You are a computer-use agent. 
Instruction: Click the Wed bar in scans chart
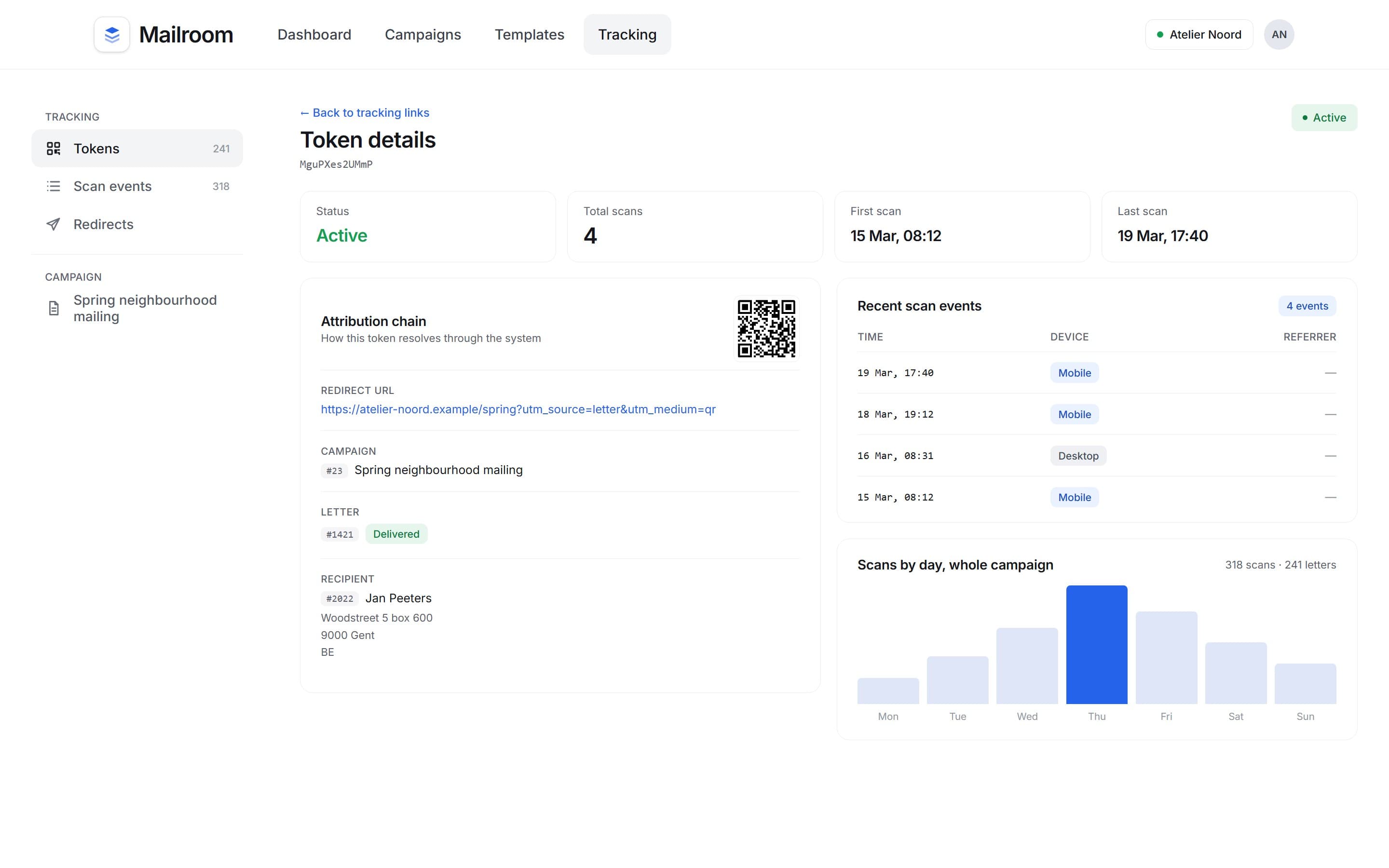point(1027,666)
